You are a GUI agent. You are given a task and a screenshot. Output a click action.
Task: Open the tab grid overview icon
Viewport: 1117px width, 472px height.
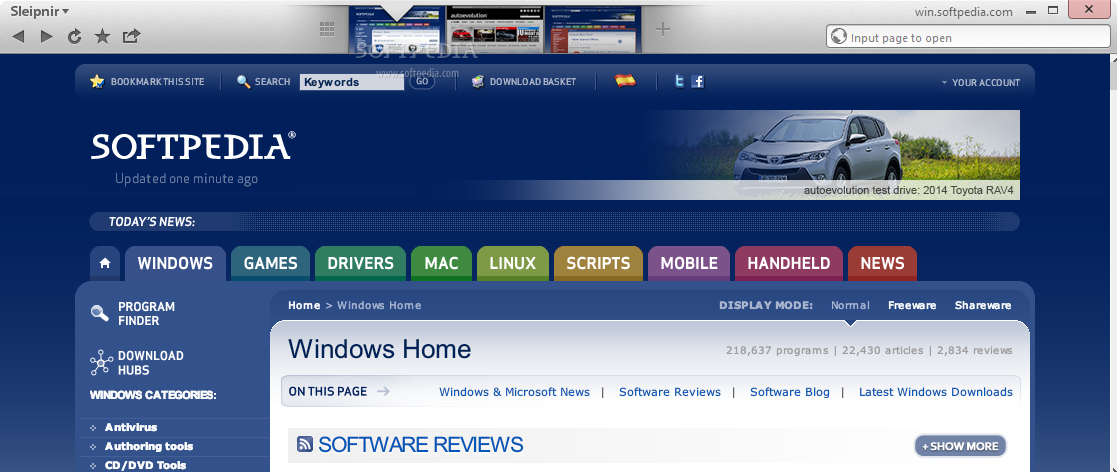(327, 28)
